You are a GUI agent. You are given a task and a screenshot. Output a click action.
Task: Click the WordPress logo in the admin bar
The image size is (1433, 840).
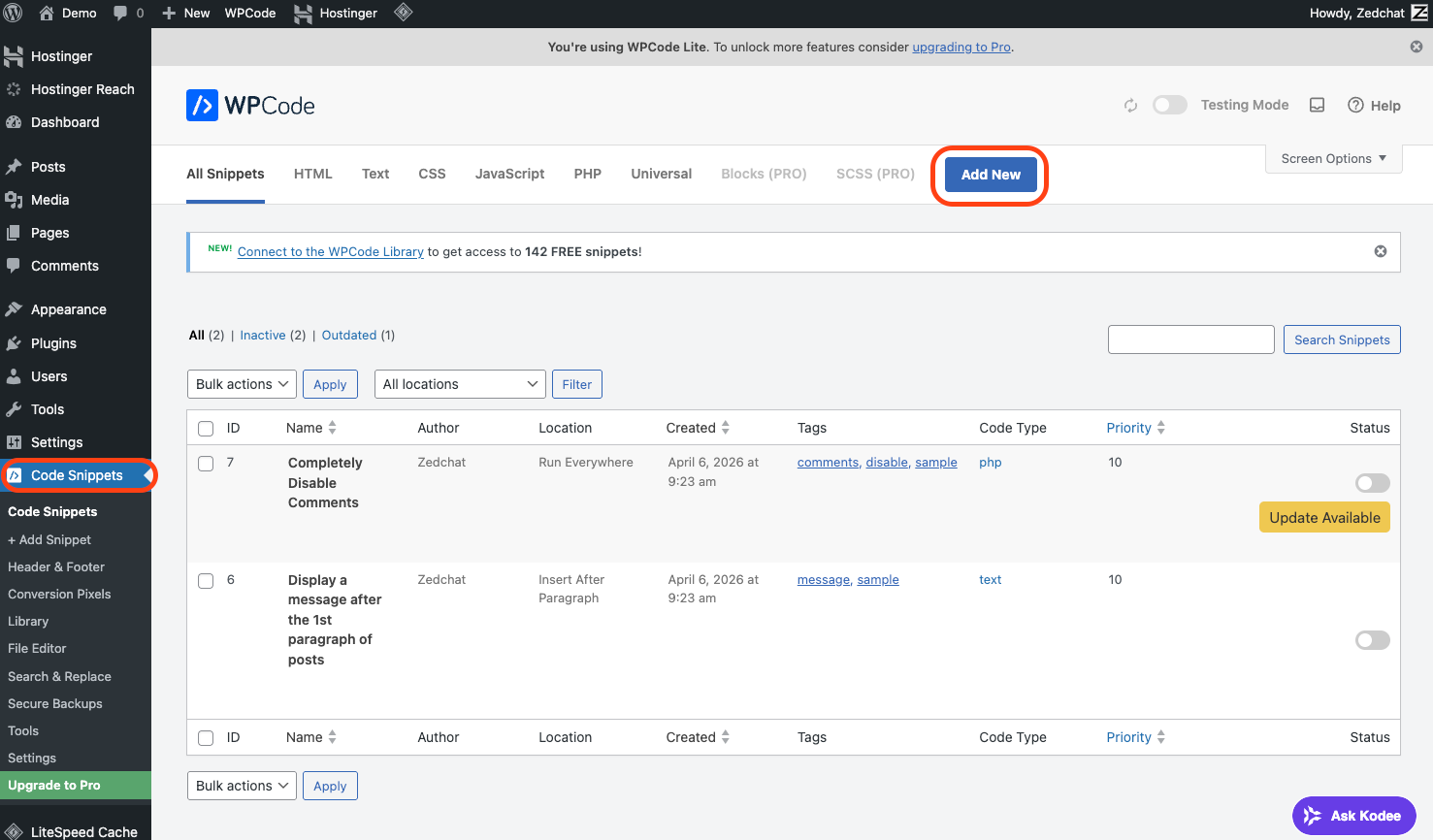(13, 13)
